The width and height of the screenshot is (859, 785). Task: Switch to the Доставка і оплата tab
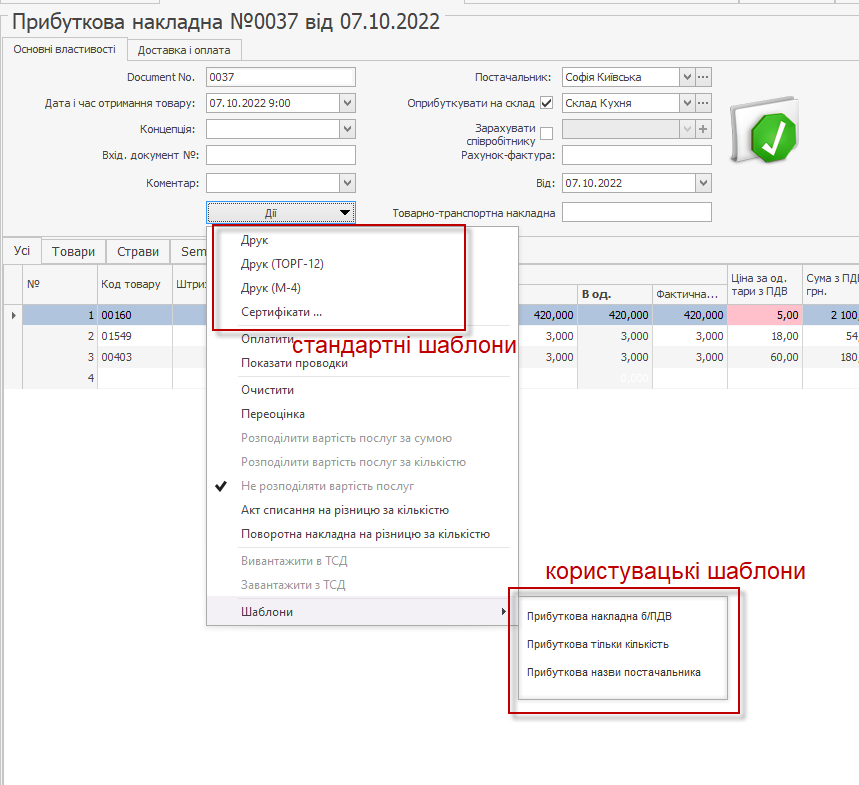click(184, 50)
